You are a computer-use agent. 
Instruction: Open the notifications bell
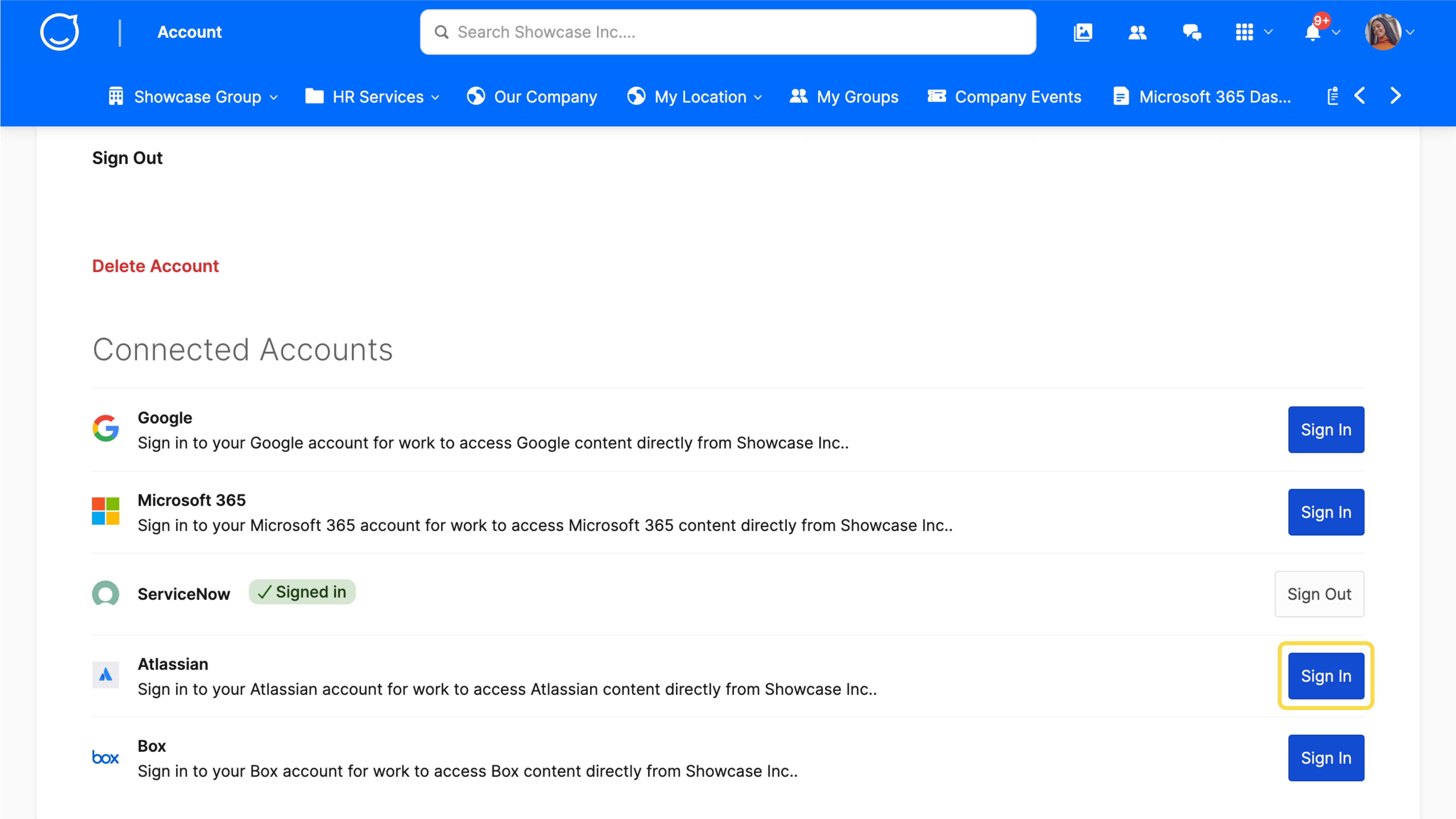coord(1312,33)
